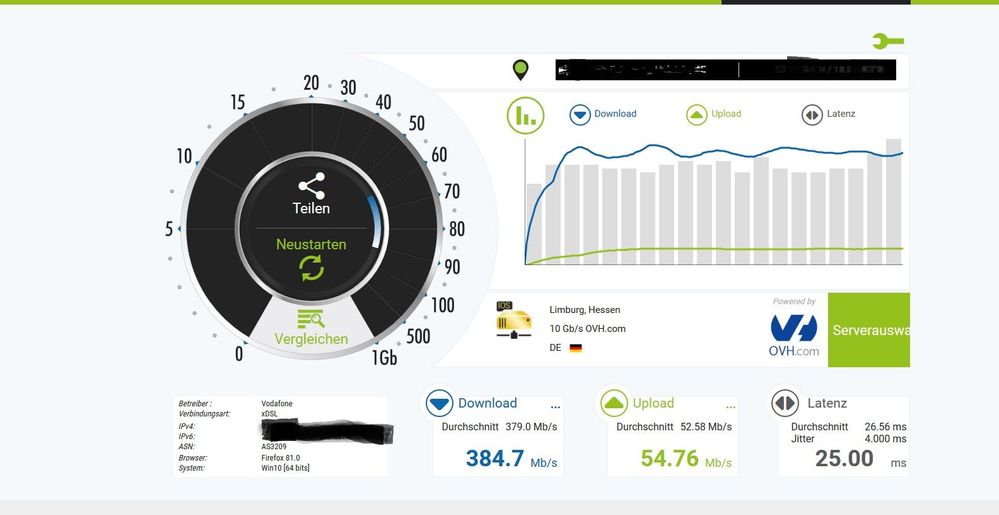999x515 pixels.
Task: Open the Serverauswahl green button
Action: [x=868, y=330]
